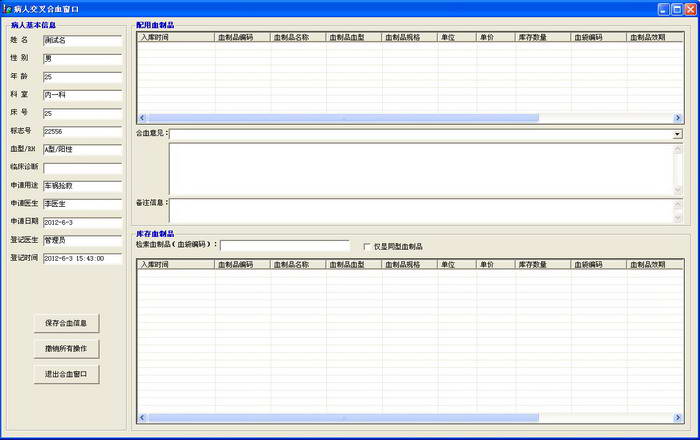Click the empty 临床诊断 field
The width and height of the screenshot is (700, 440).
[x=83, y=168]
